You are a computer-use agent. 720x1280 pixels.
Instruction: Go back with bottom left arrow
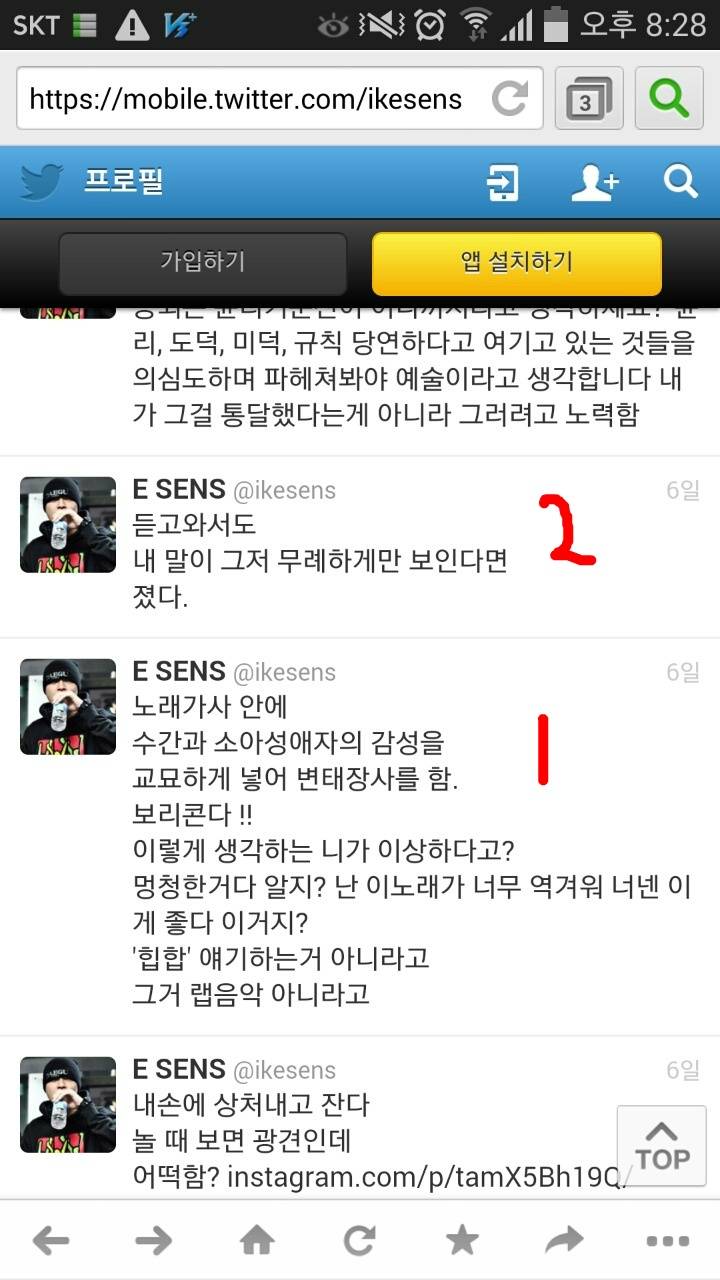(51, 1241)
